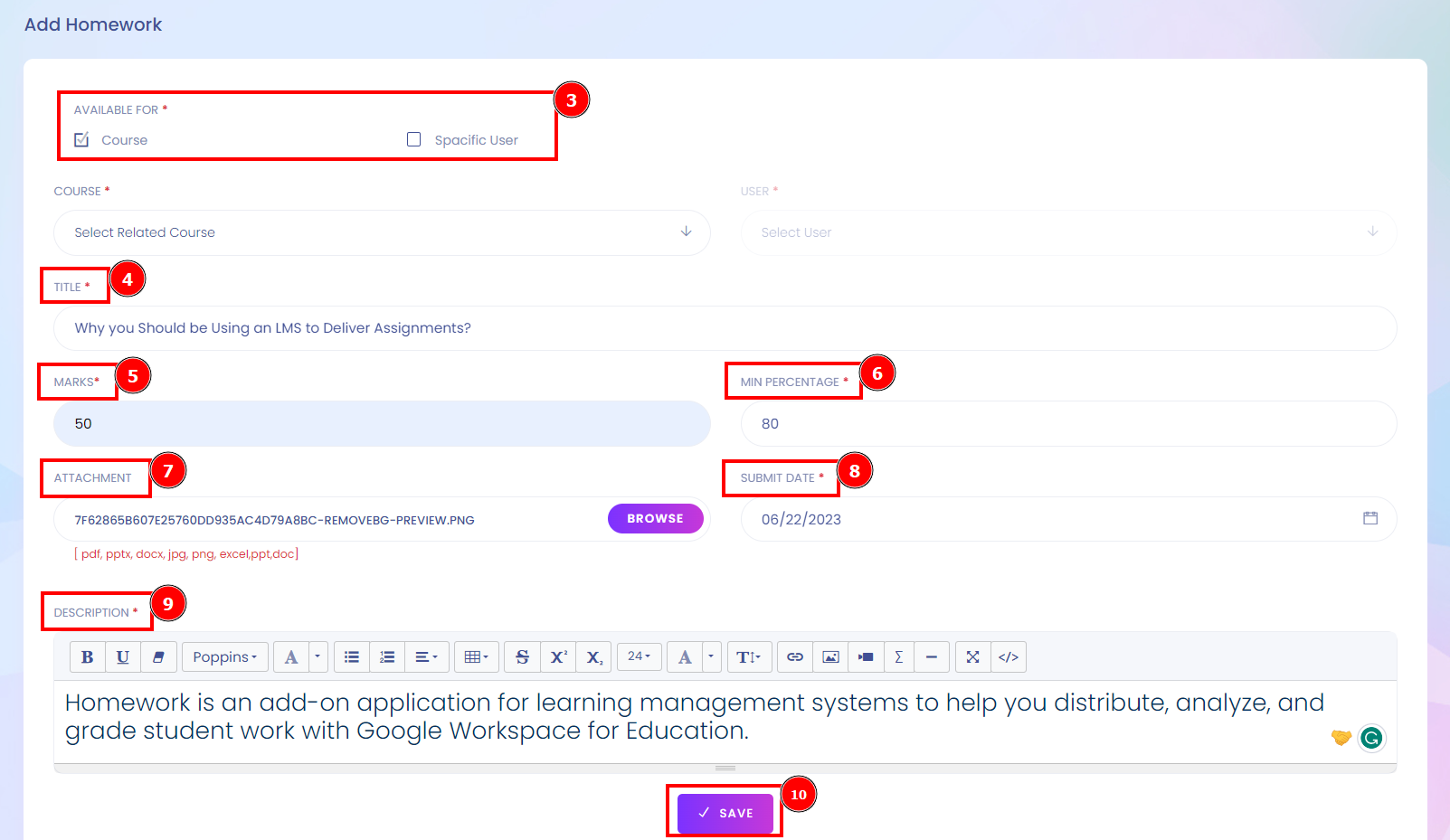1450x840 pixels.
Task: Check the Spacific User checkbox
Action: pyautogui.click(x=414, y=139)
